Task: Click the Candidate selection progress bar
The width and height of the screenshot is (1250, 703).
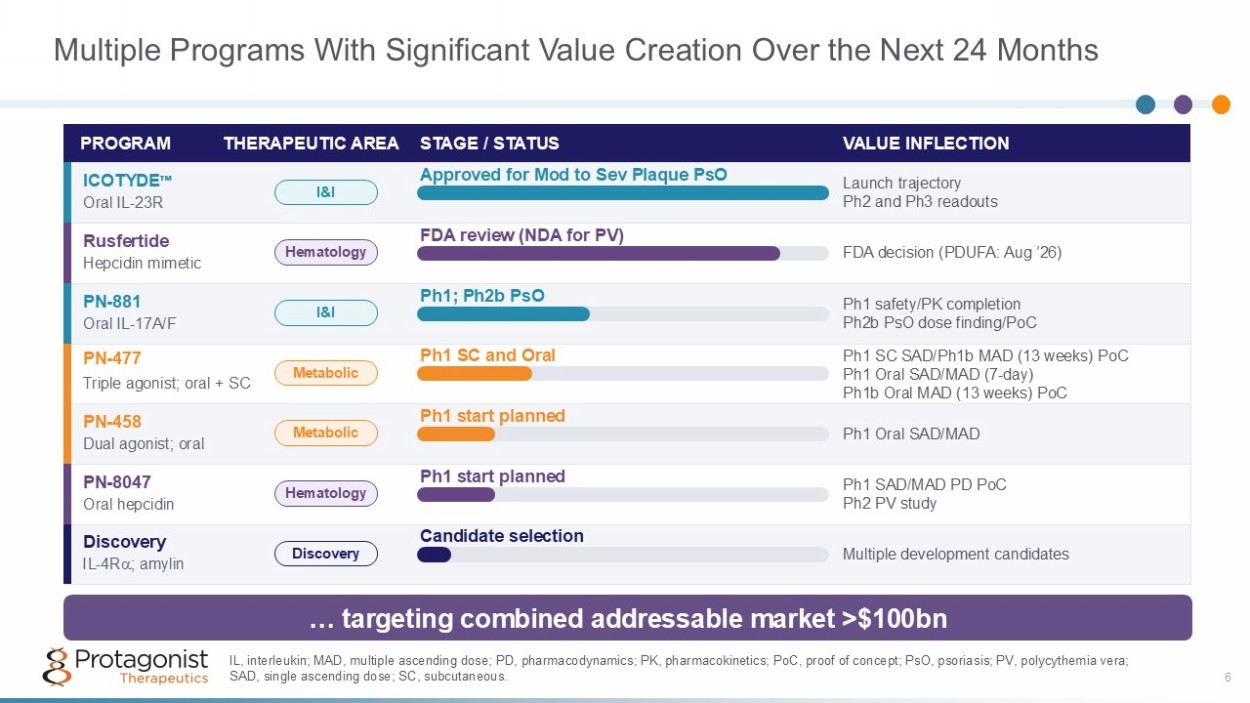Action: 623,554
